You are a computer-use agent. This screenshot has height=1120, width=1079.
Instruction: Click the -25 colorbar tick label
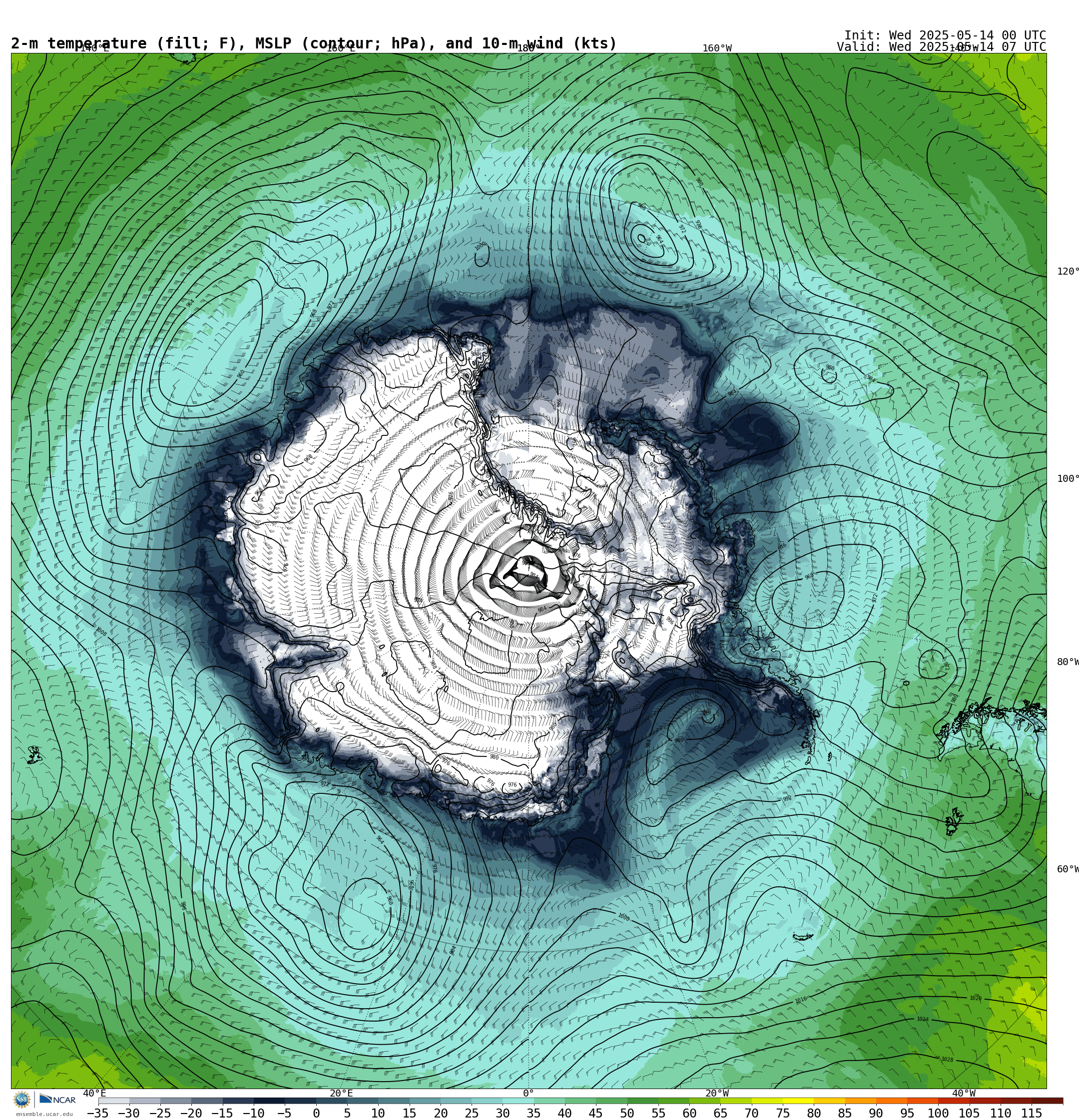(x=160, y=1113)
